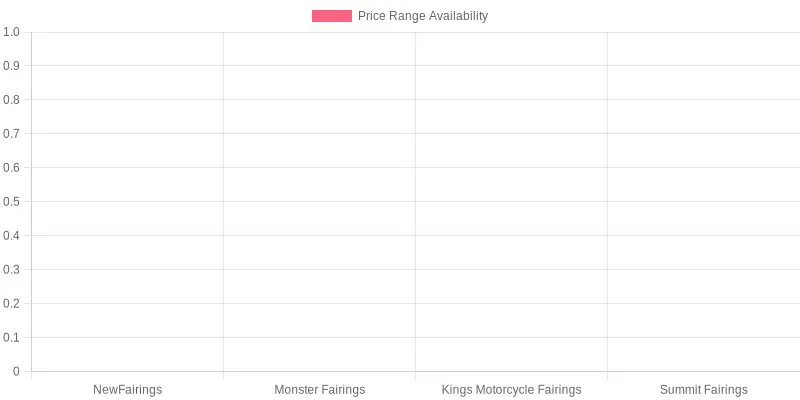
Task: Select the 0.7 value on y-axis
Action: (11, 134)
